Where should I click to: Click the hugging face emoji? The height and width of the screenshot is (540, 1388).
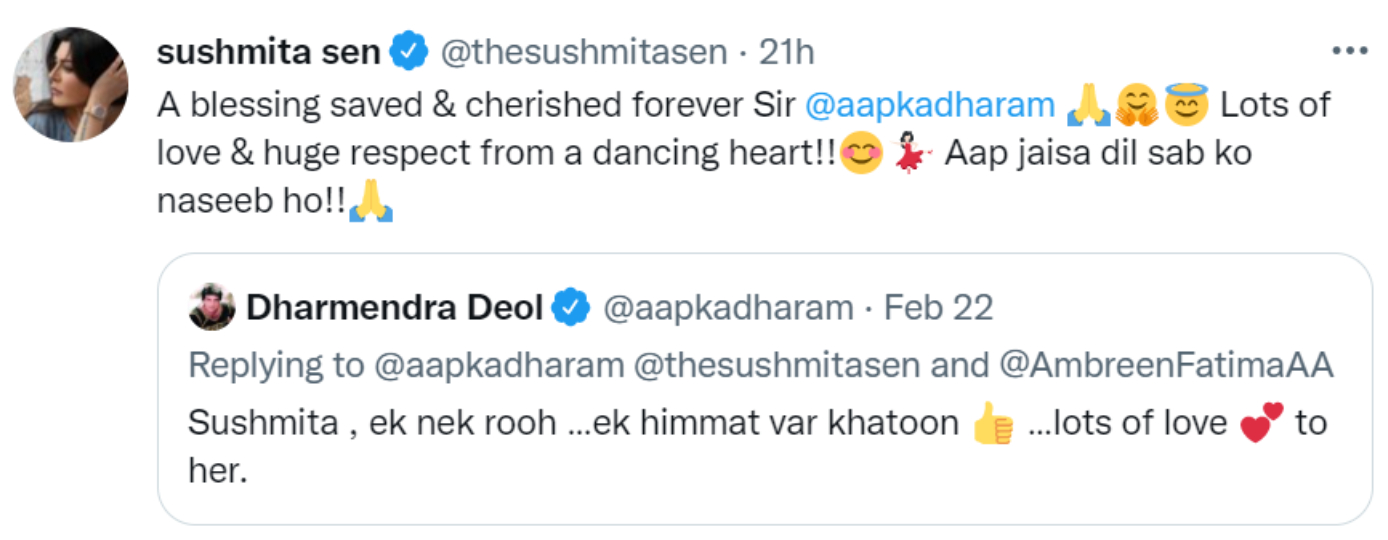(1137, 105)
